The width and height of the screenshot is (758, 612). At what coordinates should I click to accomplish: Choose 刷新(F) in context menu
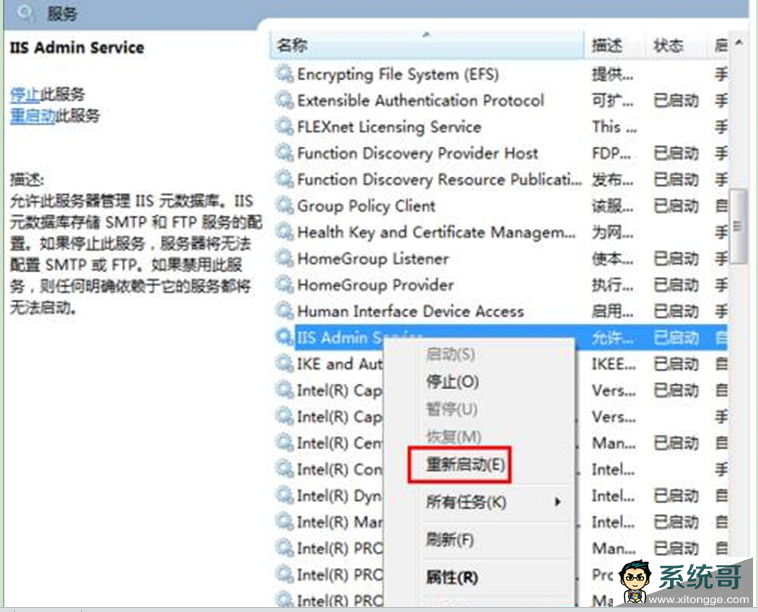pos(450,539)
